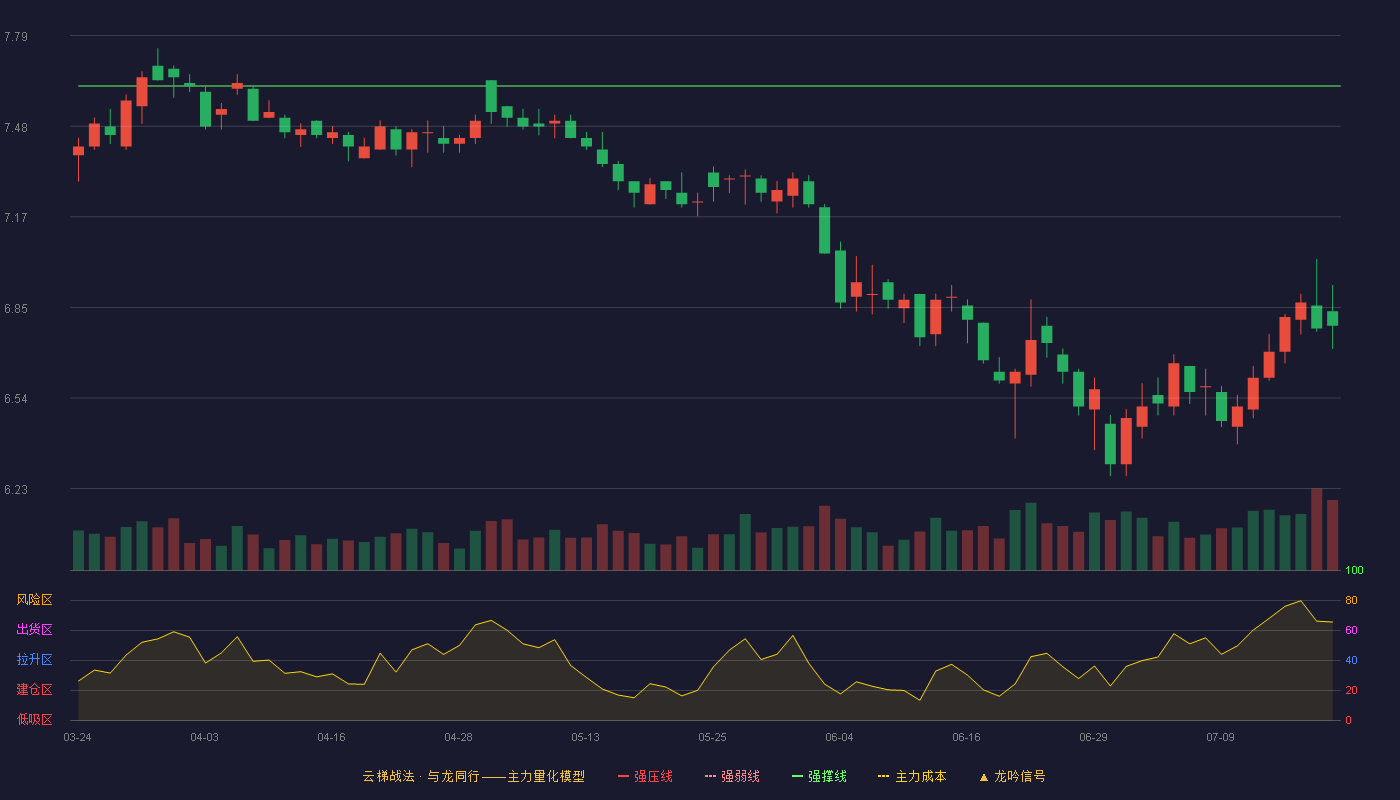This screenshot has height=800, width=1400.
Task: Click the 06-29 date label
Action: 1093,737
